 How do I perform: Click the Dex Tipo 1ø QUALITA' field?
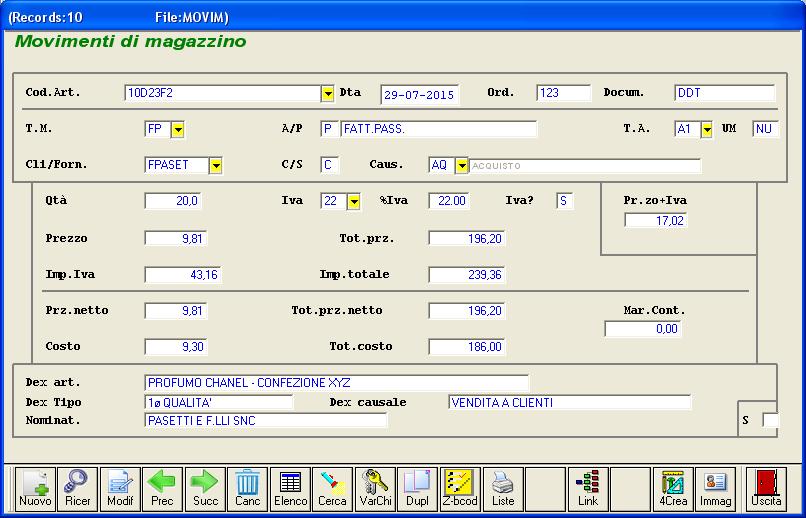pos(219,402)
